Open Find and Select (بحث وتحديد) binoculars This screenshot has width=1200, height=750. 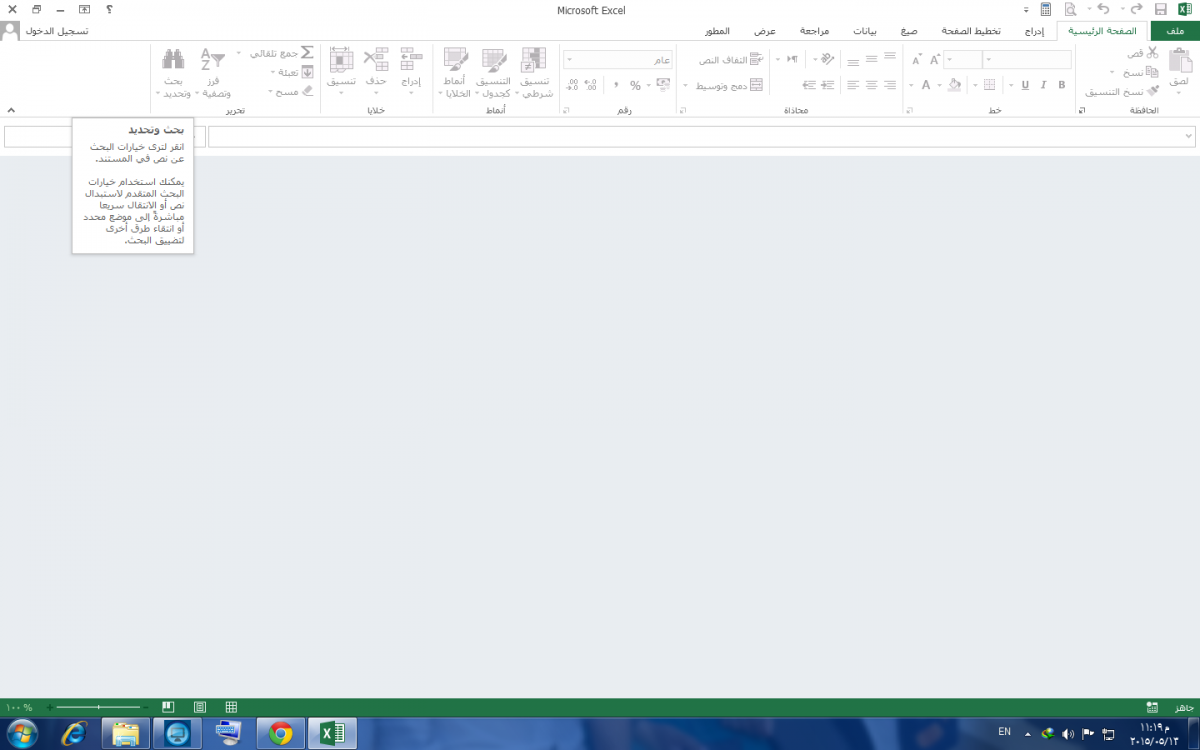(x=174, y=72)
